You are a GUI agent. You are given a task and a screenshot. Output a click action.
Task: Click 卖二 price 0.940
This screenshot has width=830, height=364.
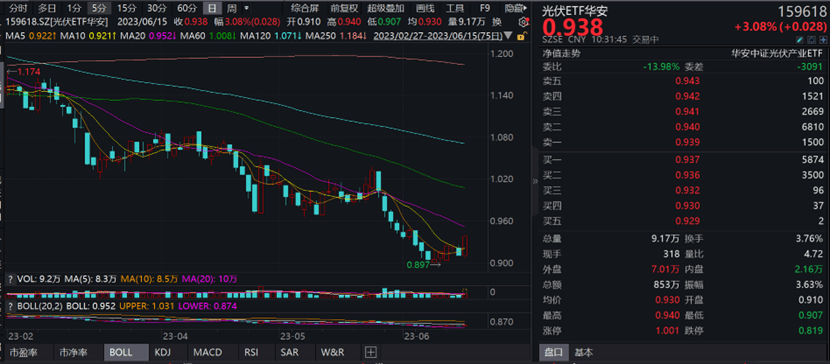[x=689, y=127]
